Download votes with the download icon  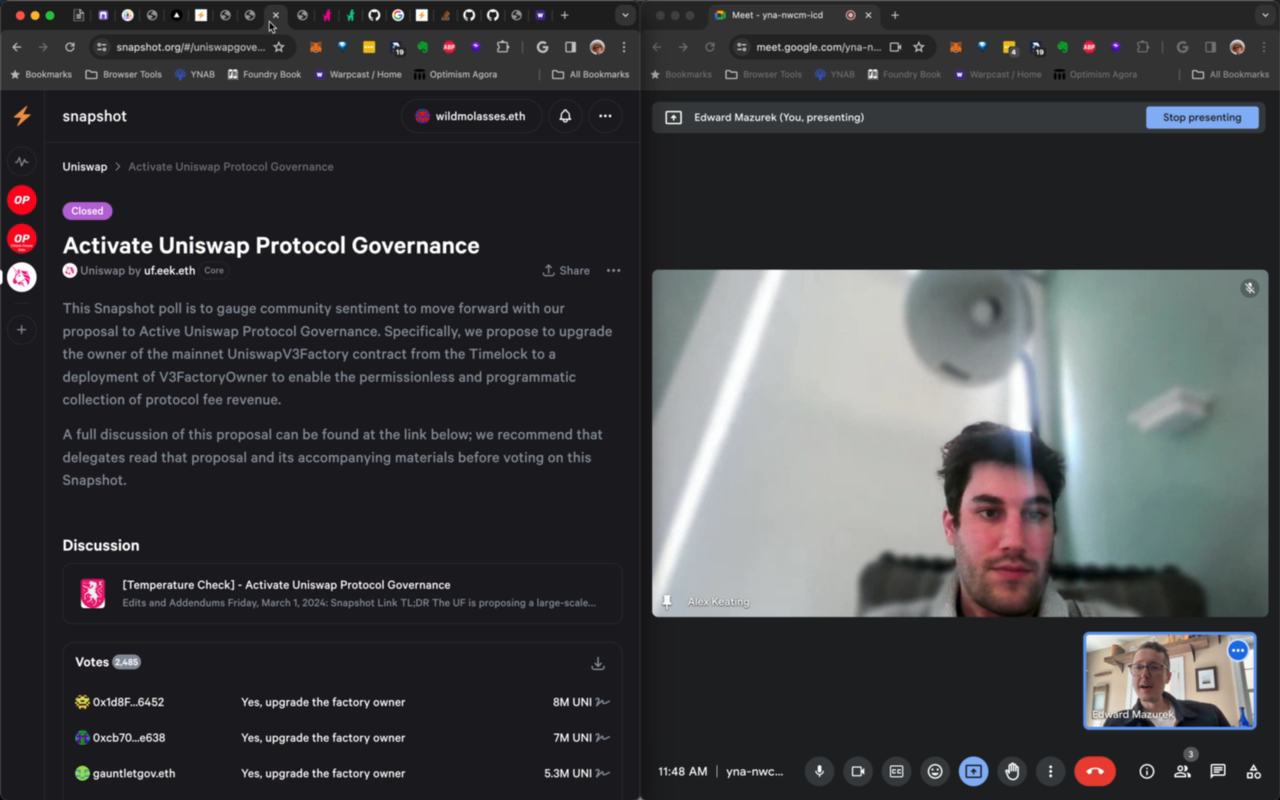click(x=598, y=663)
